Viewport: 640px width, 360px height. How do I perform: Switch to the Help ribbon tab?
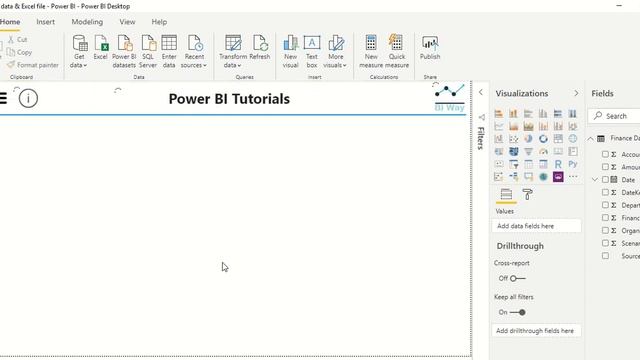[159, 22]
